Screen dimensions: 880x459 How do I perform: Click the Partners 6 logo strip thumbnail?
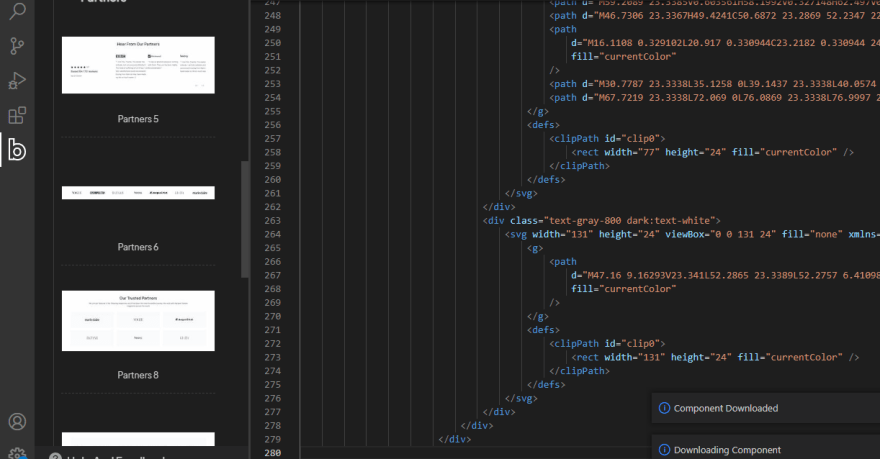pyautogui.click(x=138, y=192)
